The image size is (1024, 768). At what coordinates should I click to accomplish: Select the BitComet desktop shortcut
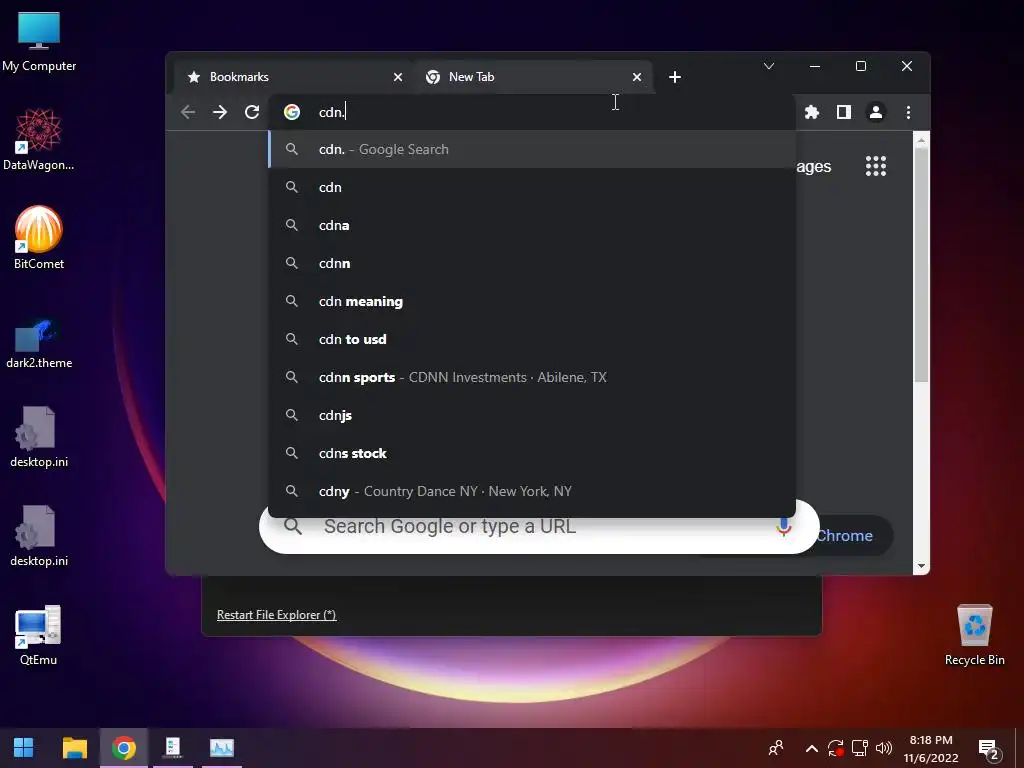pos(39,238)
